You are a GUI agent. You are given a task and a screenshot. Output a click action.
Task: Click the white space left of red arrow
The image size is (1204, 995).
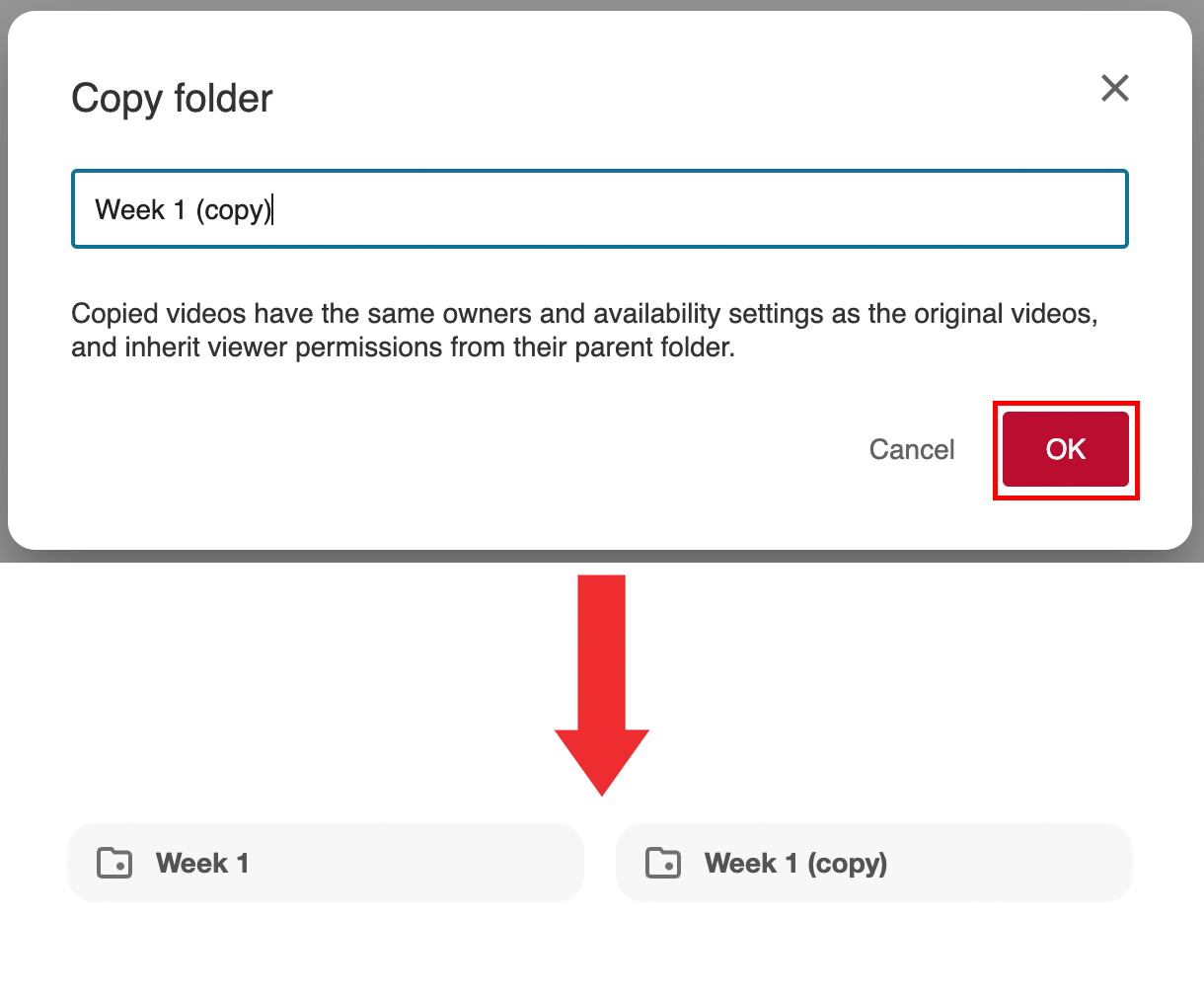pos(296,681)
